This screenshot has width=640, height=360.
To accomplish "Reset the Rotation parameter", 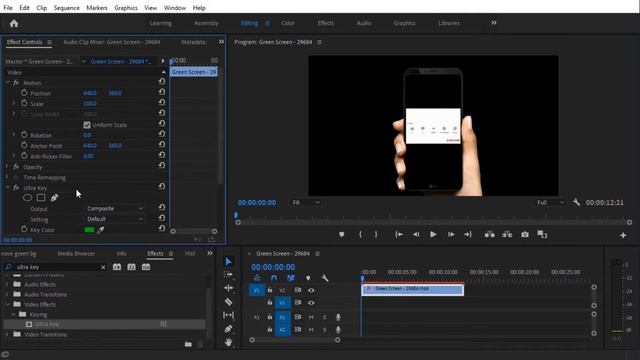I will [162, 134].
